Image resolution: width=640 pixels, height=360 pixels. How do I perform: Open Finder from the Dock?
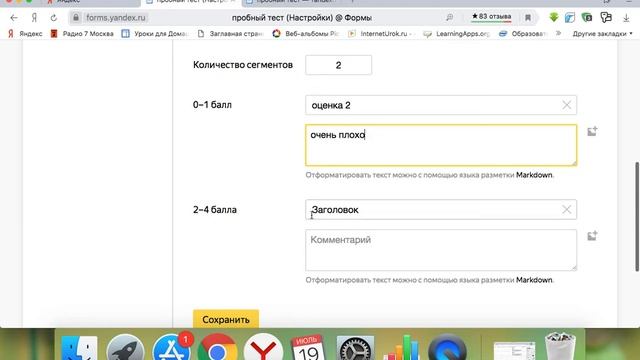[x=79, y=347]
